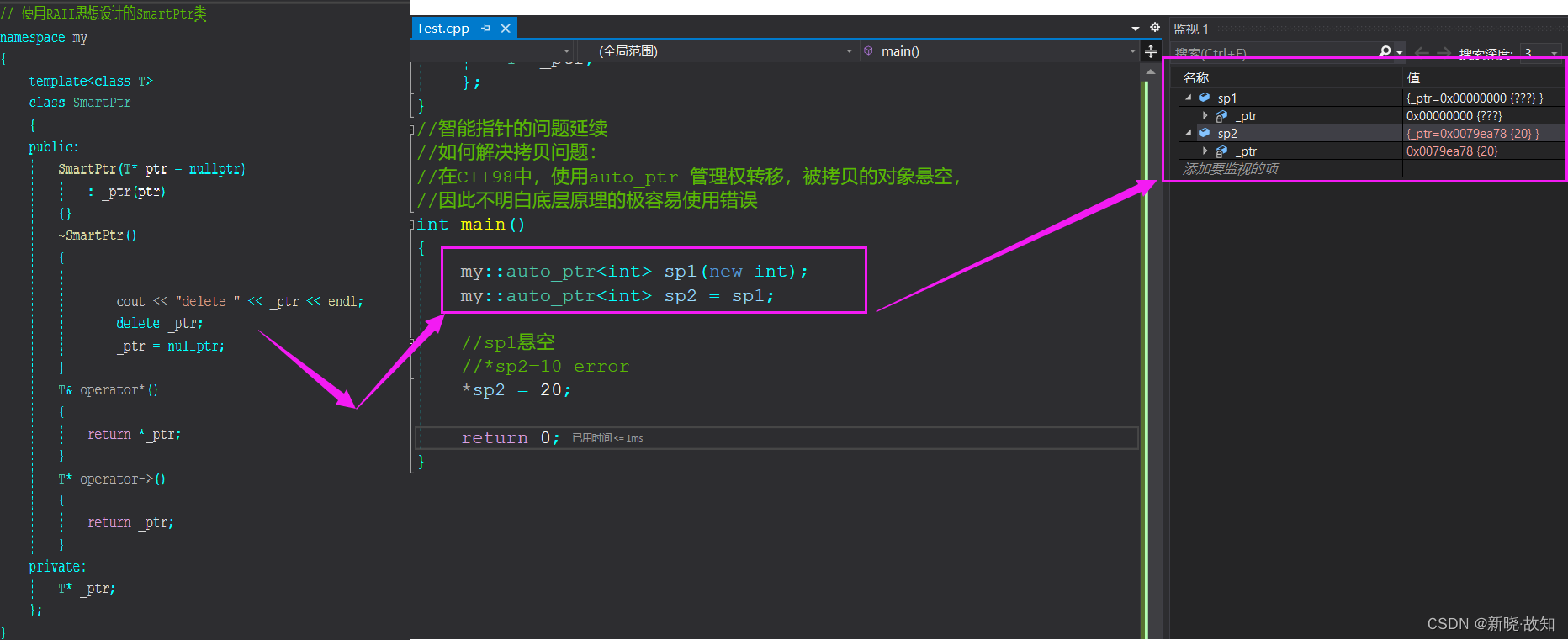Image resolution: width=1568 pixels, height=640 pixels.
Task: Go to previous watch search result
Action: (1422, 52)
